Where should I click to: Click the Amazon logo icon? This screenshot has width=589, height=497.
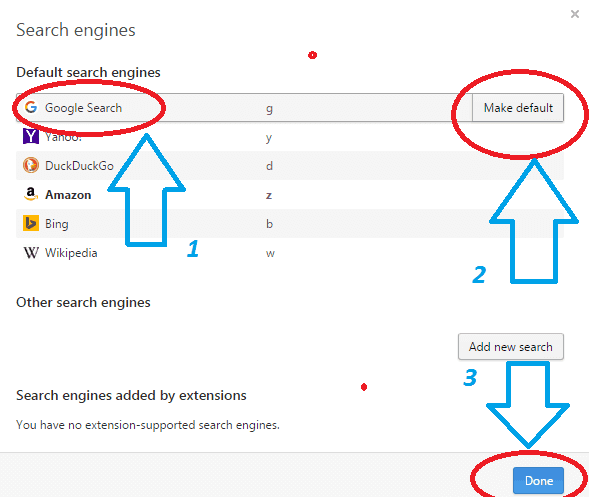(x=31, y=194)
